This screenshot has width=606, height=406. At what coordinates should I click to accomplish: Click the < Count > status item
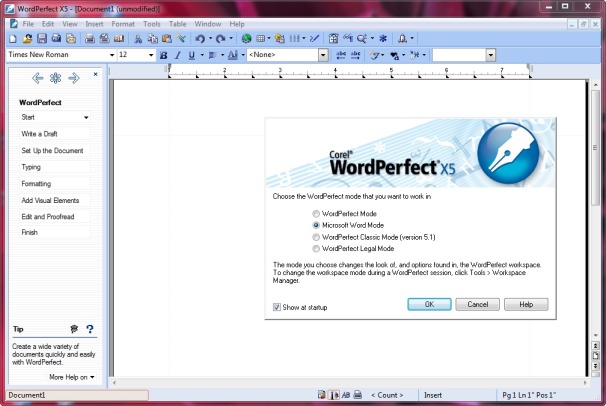tap(387, 395)
